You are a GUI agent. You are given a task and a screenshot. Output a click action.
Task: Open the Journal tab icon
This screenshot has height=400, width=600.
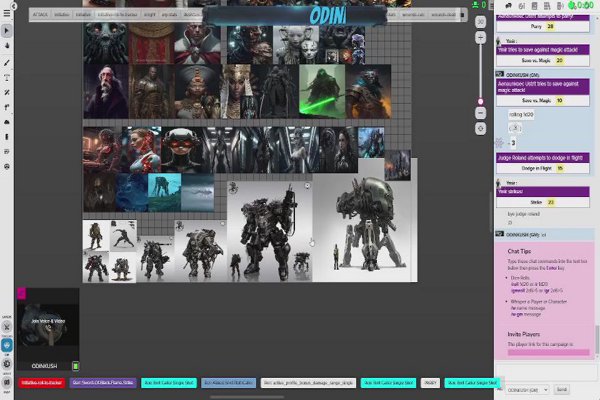click(x=535, y=6)
